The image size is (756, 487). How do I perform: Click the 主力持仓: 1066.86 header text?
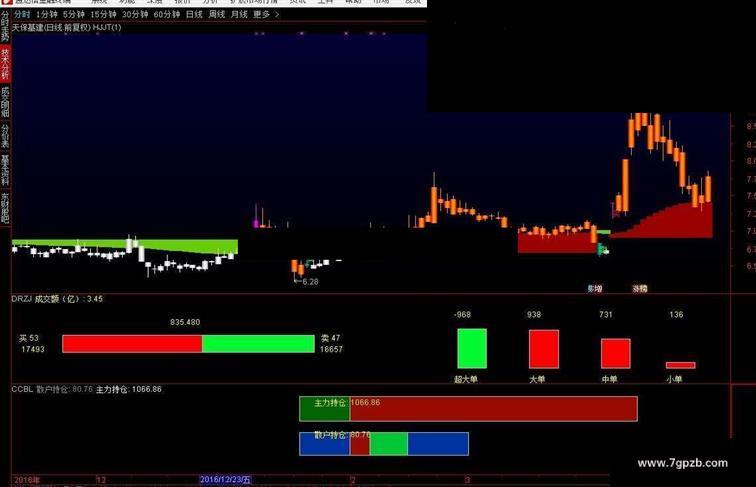[129, 389]
